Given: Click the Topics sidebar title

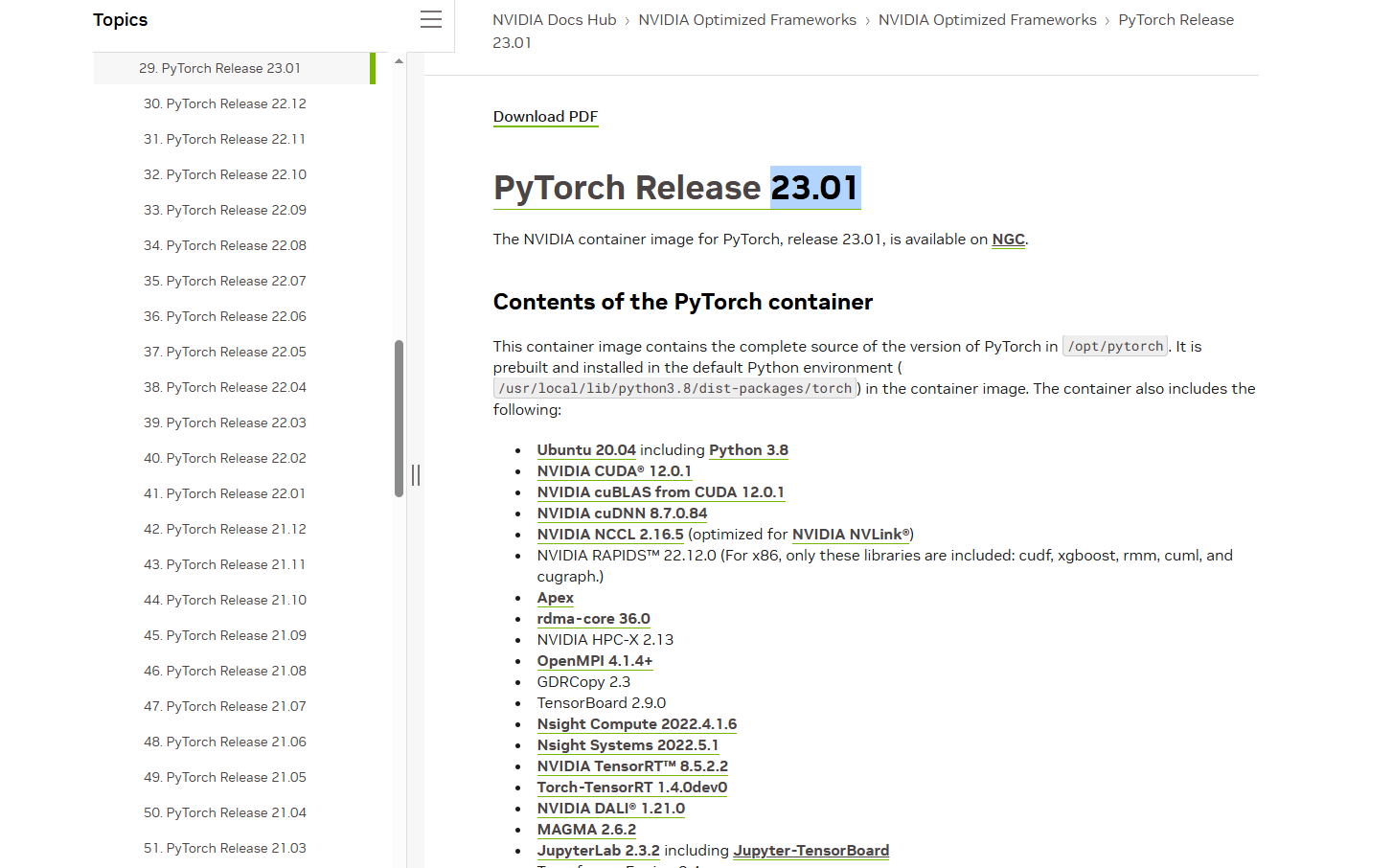Looking at the screenshot, I should click(x=121, y=20).
